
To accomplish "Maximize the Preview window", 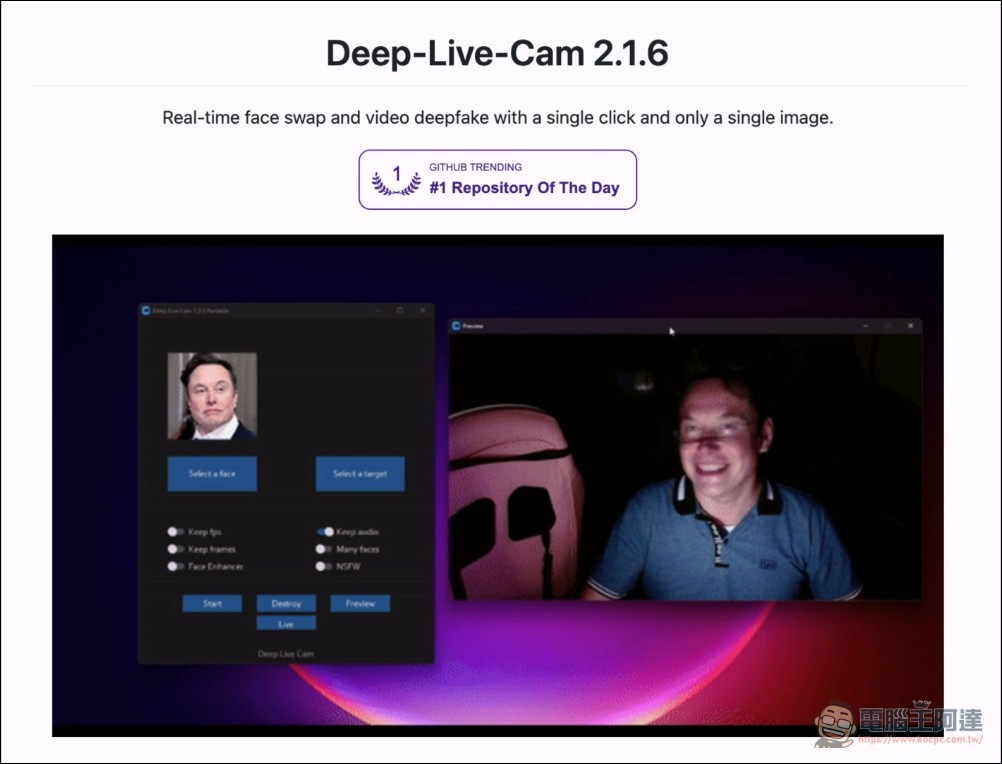I will (x=888, y=326).
